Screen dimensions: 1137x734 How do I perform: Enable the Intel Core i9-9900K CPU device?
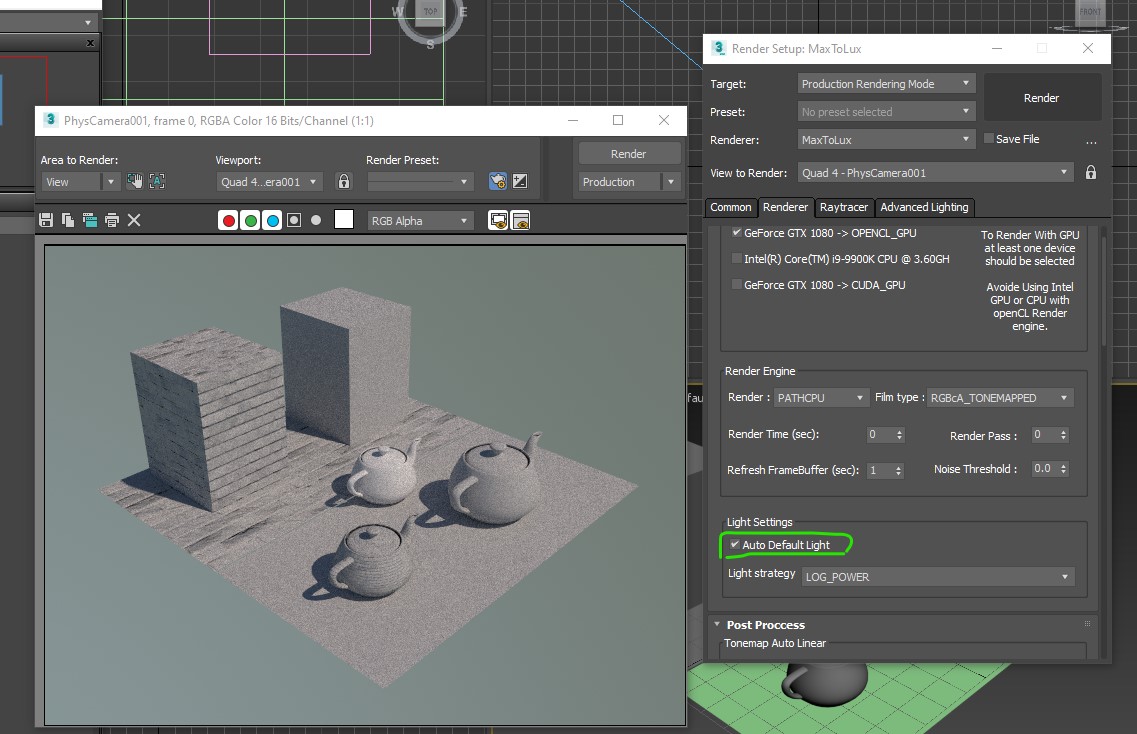click(x=737, y=259)
